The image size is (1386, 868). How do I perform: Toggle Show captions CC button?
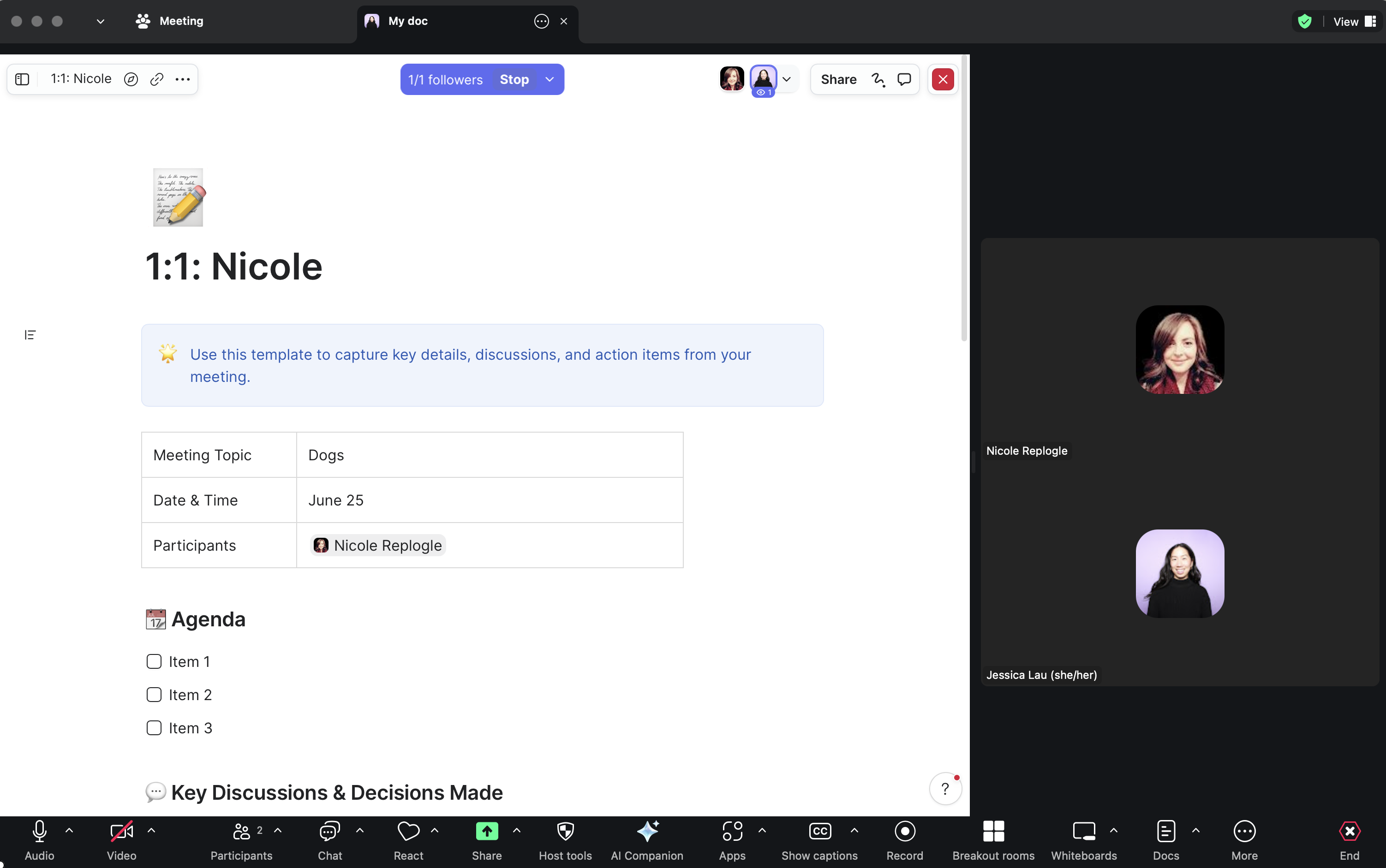(x=820, y=840)
